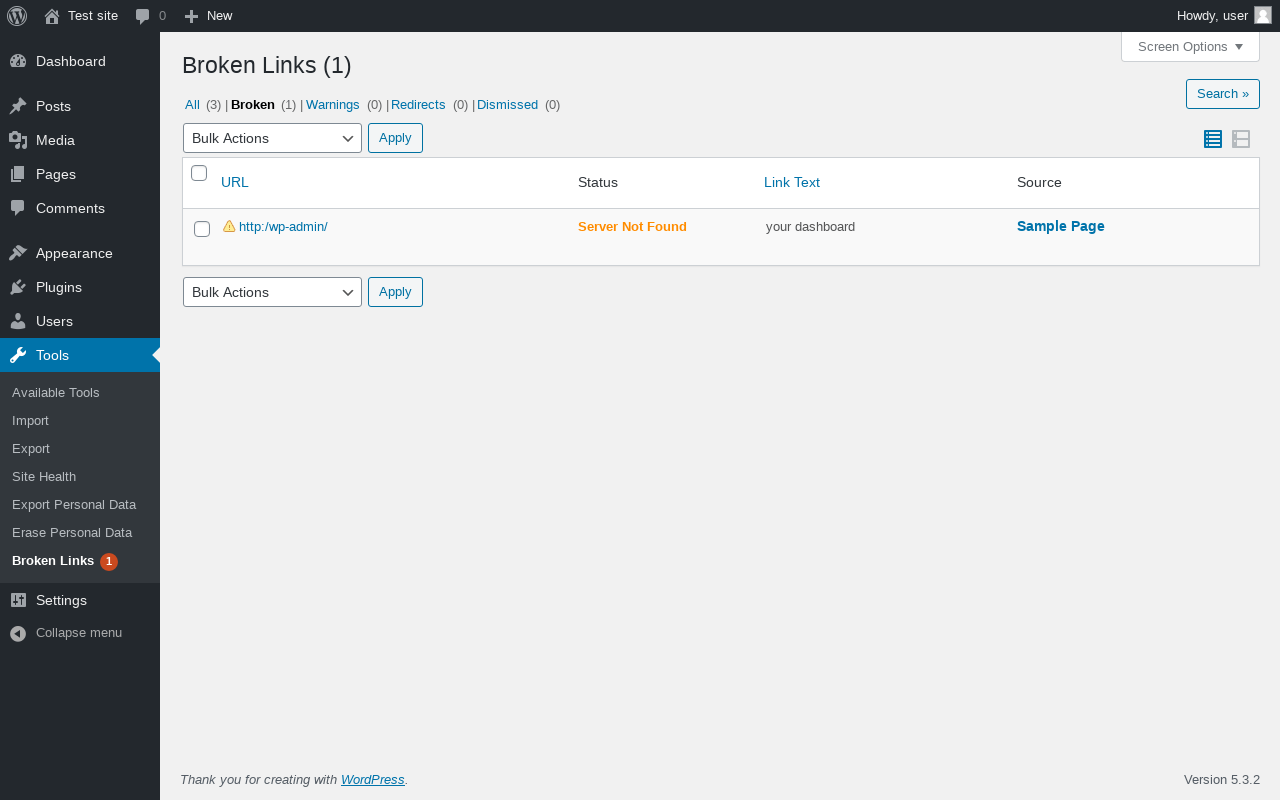Click the warning icon beside http:/wp-admin/
The image size is (1280, 800).
click(229, 226)
